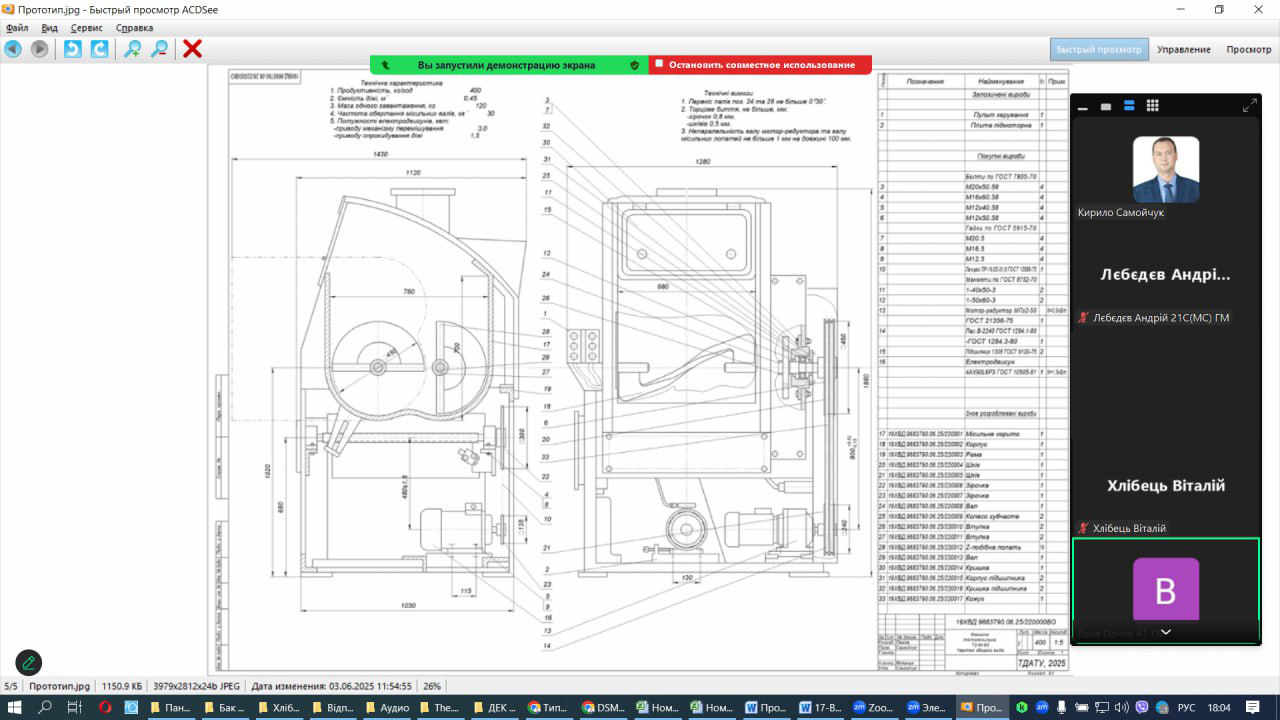
Task: Switch Zoom panel to grid view
Action: coord(1152,106)
